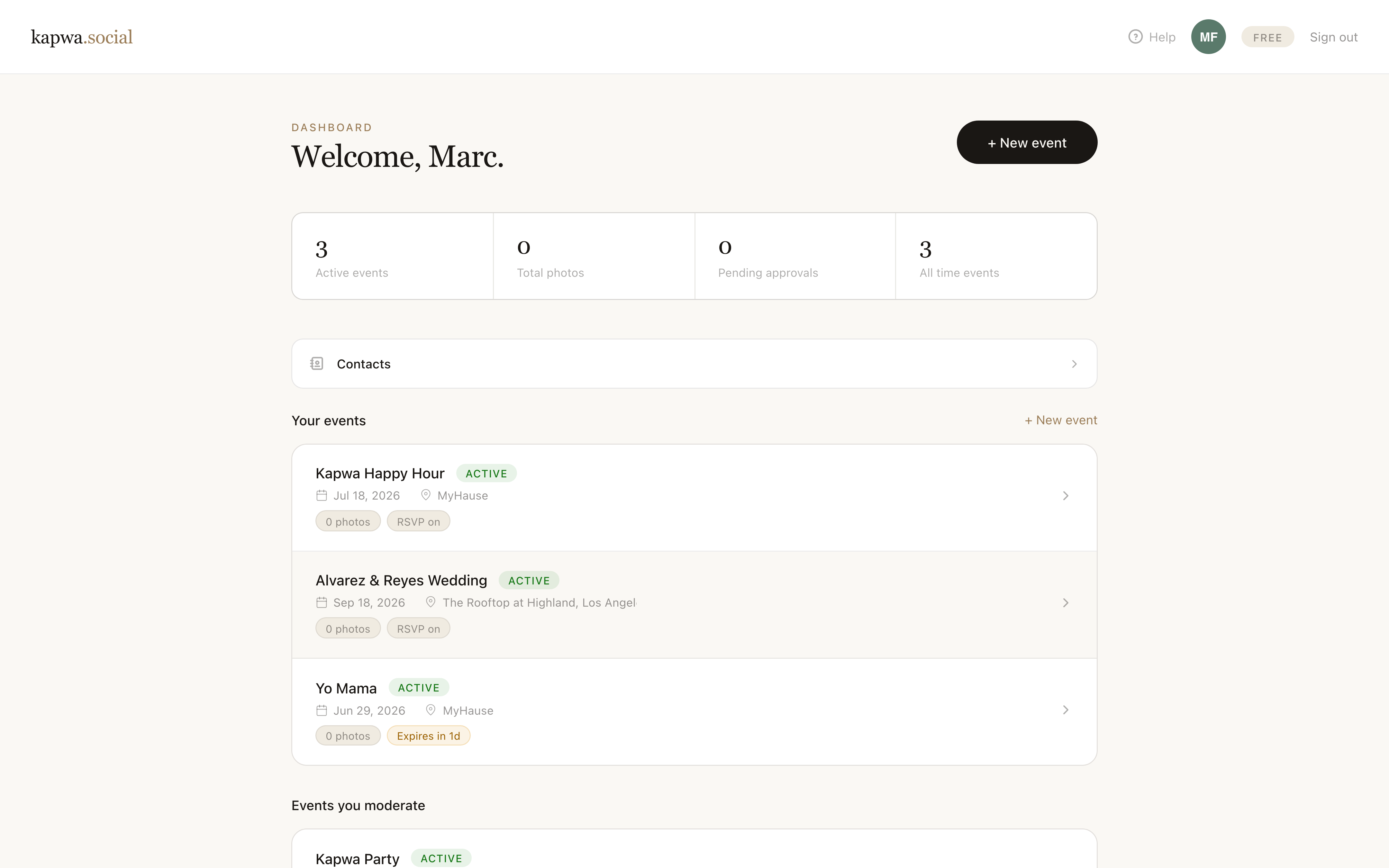This screenshot has width=1389, height=868.
Task: Select the Pending approvals stat card
Action: (x=795, y=256)
